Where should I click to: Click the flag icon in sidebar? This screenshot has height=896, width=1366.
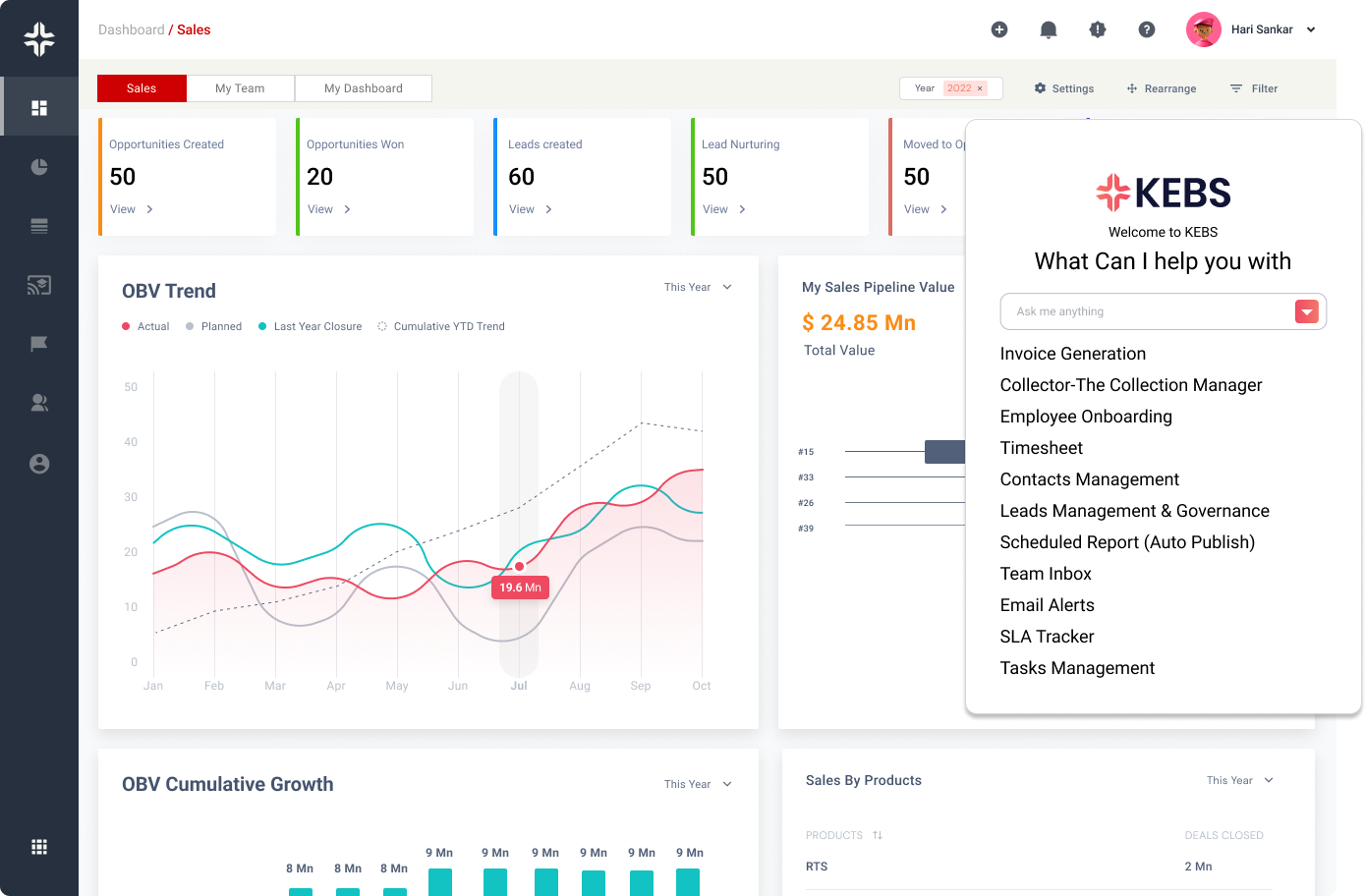39,344
